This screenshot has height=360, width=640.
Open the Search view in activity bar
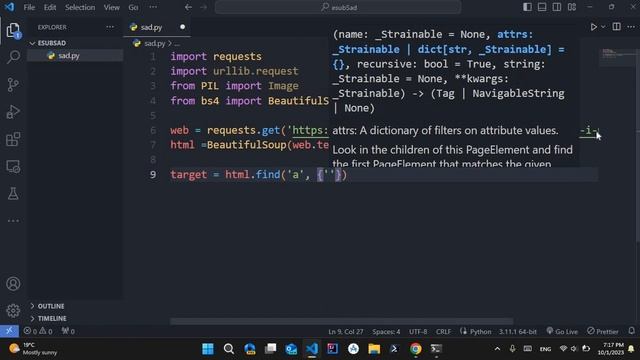pos(13,57)
